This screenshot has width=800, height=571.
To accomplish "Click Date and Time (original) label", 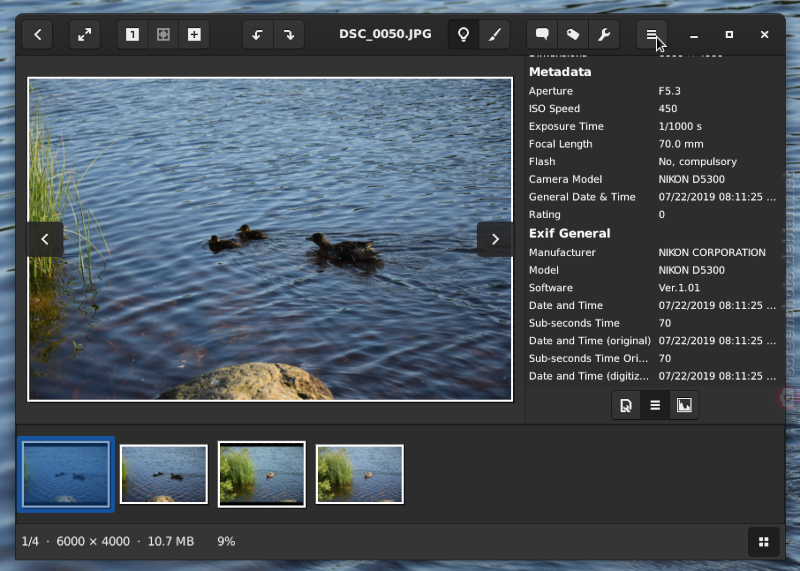I will [x=590, y=340].
